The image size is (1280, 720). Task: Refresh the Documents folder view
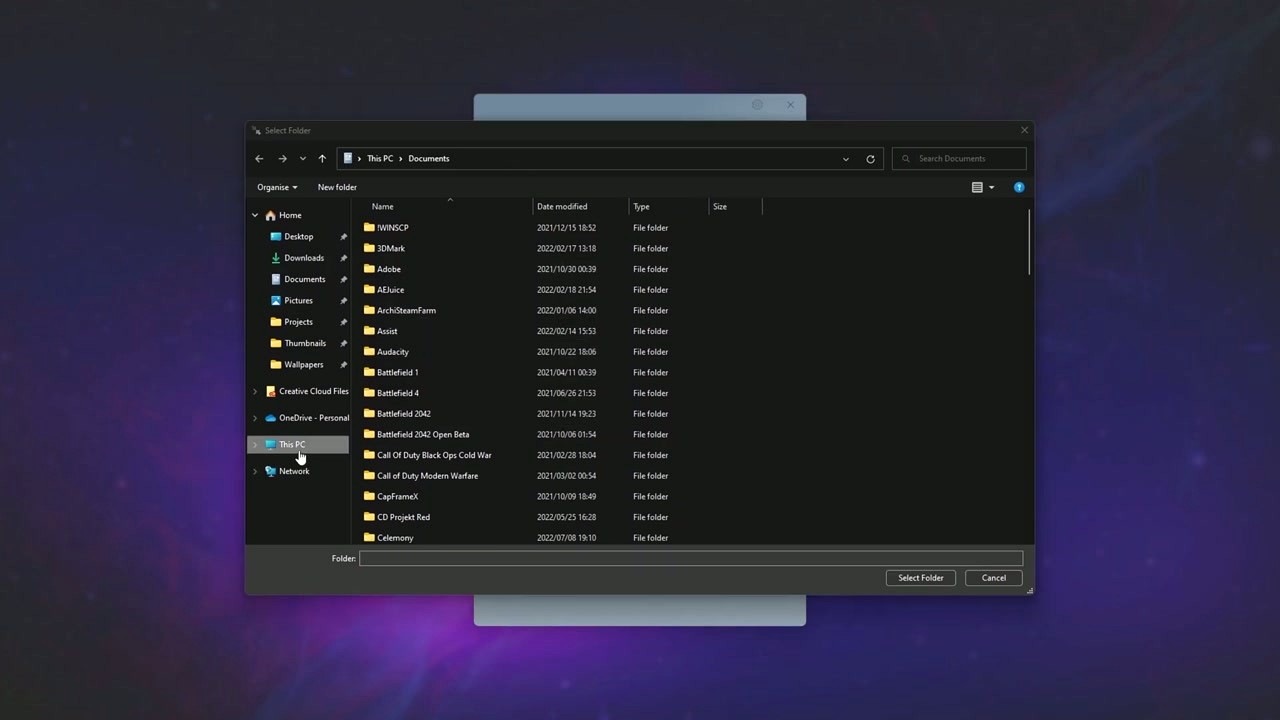click(x=870, y=158)
